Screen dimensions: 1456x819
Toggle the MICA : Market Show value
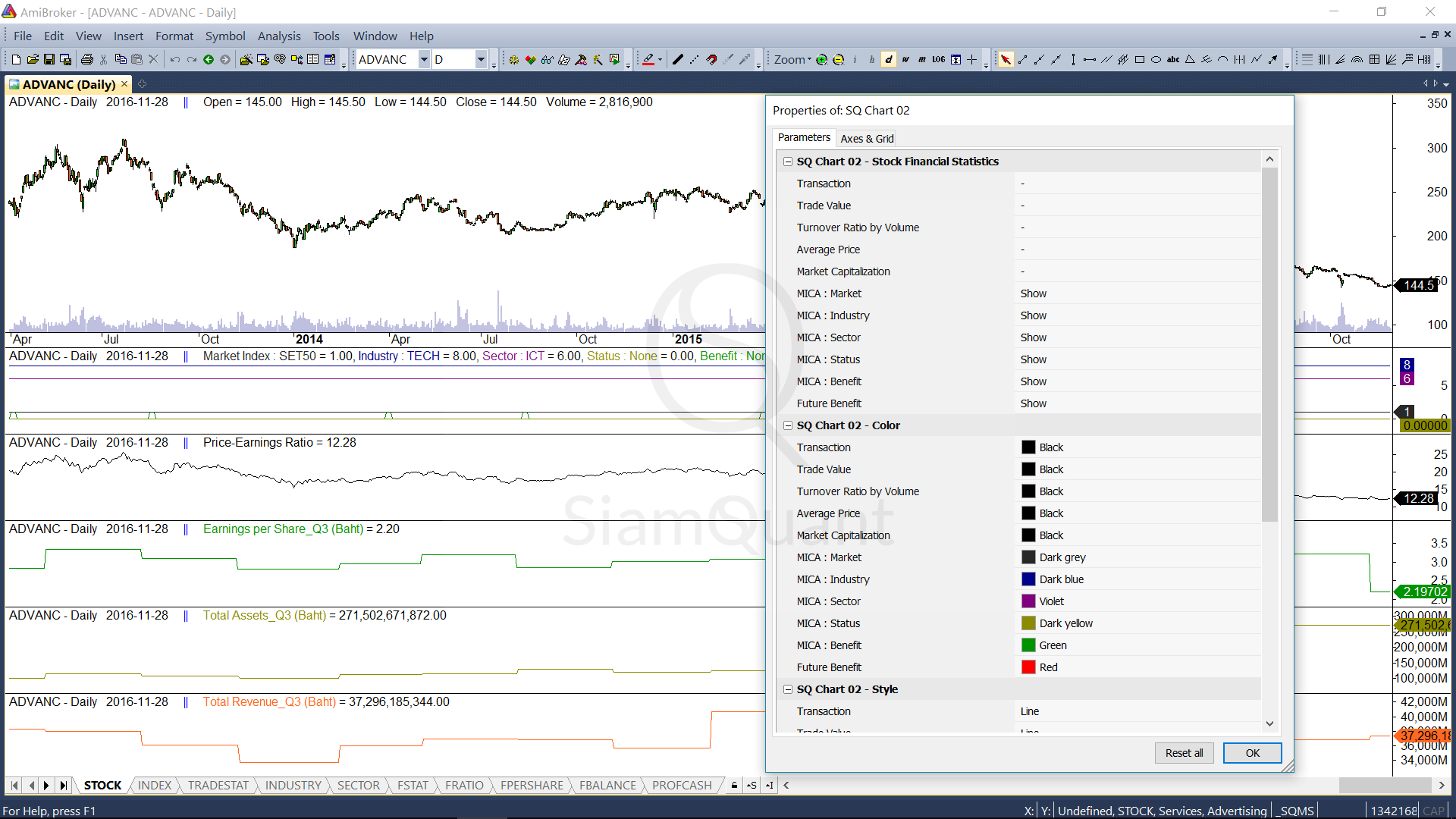pyautogui.click(x=1033, y=293)
